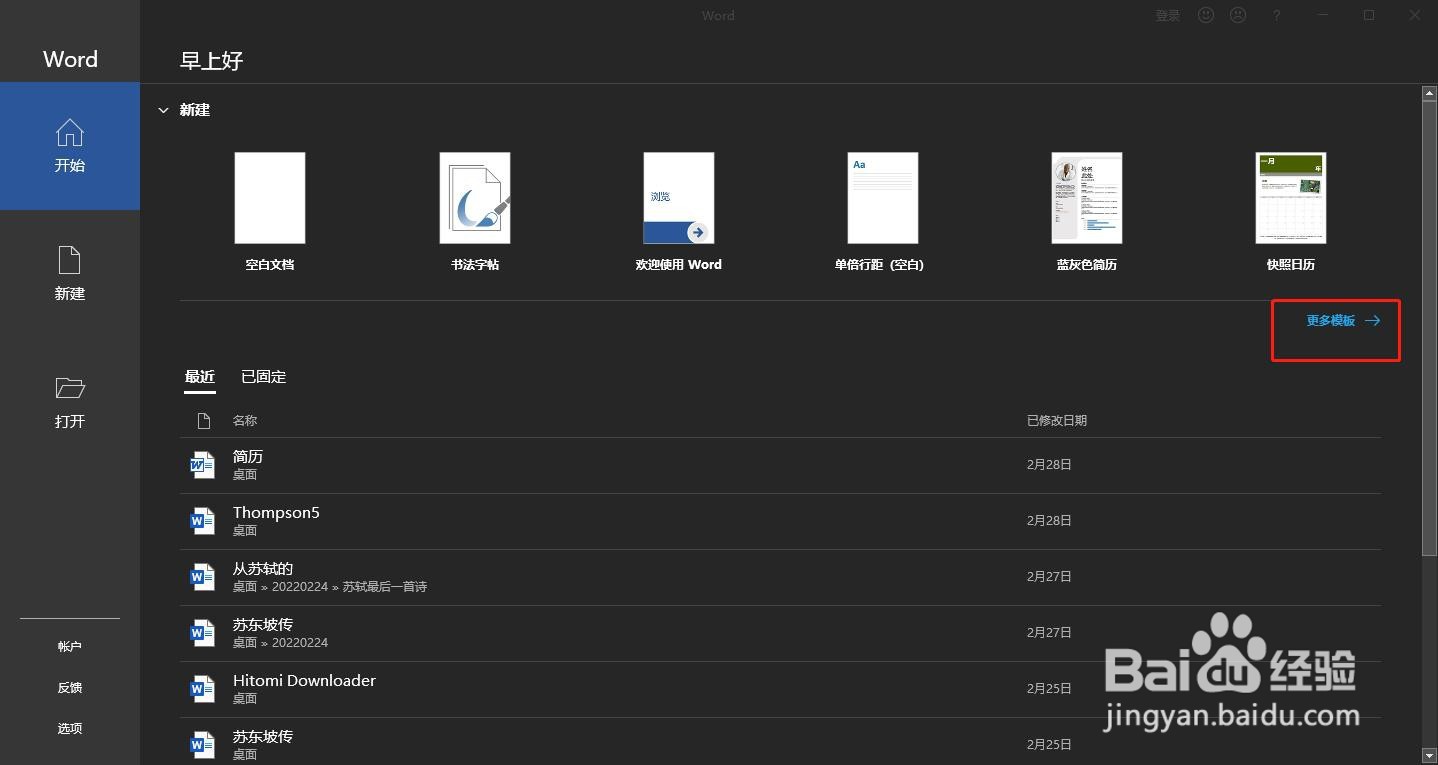Click the smiley face feedback icon
1438x765 pixels.
1206,15
